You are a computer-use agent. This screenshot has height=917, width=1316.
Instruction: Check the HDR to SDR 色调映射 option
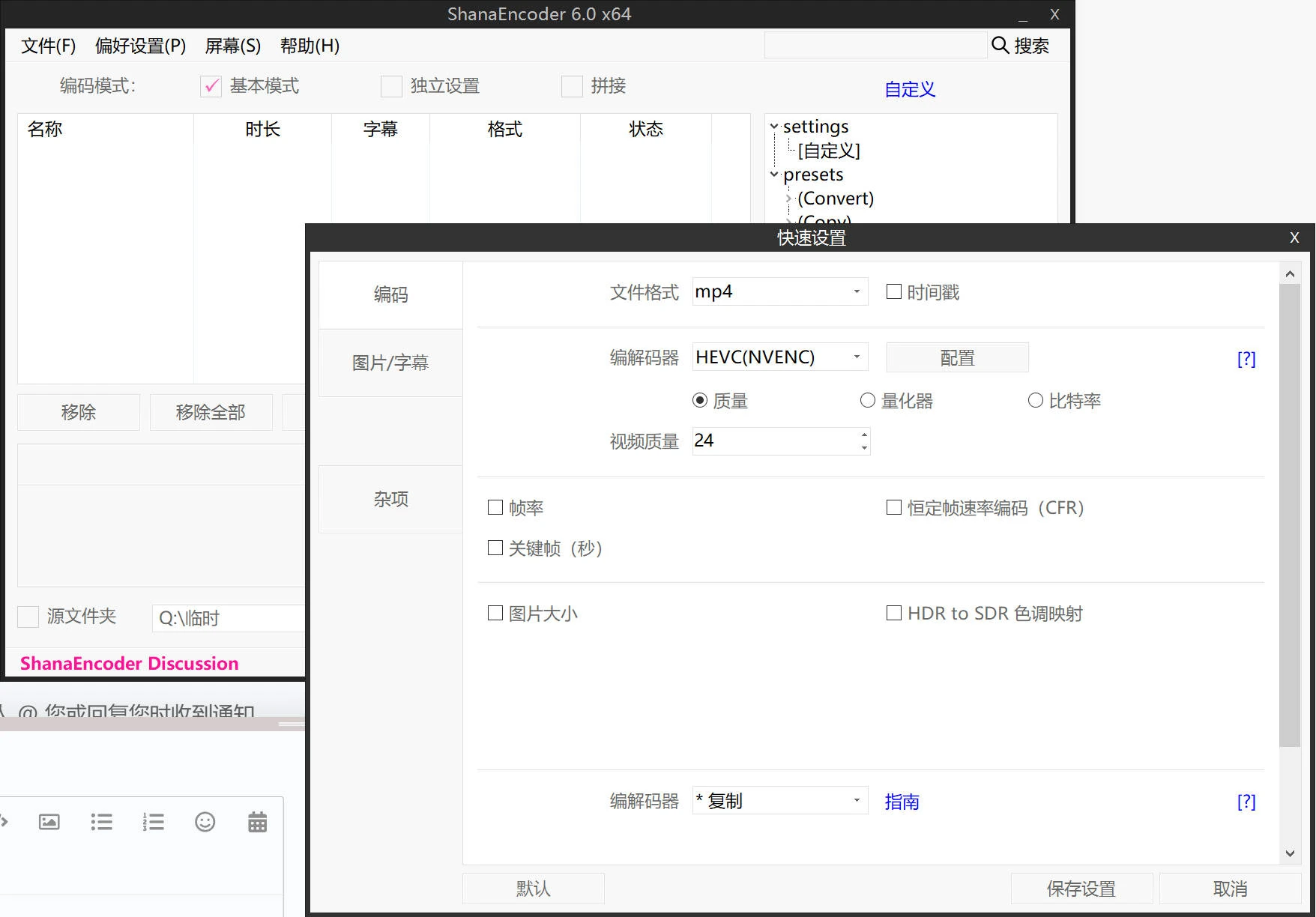893,613
